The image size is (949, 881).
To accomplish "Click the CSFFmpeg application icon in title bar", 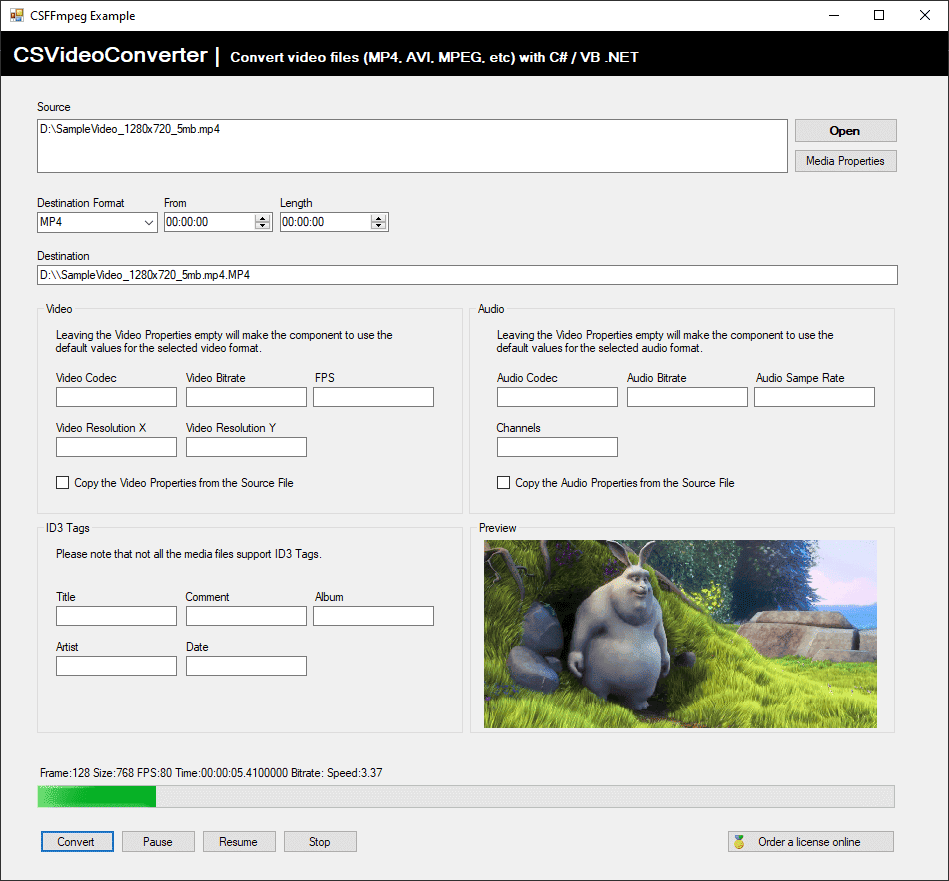I will pos(18,15).
